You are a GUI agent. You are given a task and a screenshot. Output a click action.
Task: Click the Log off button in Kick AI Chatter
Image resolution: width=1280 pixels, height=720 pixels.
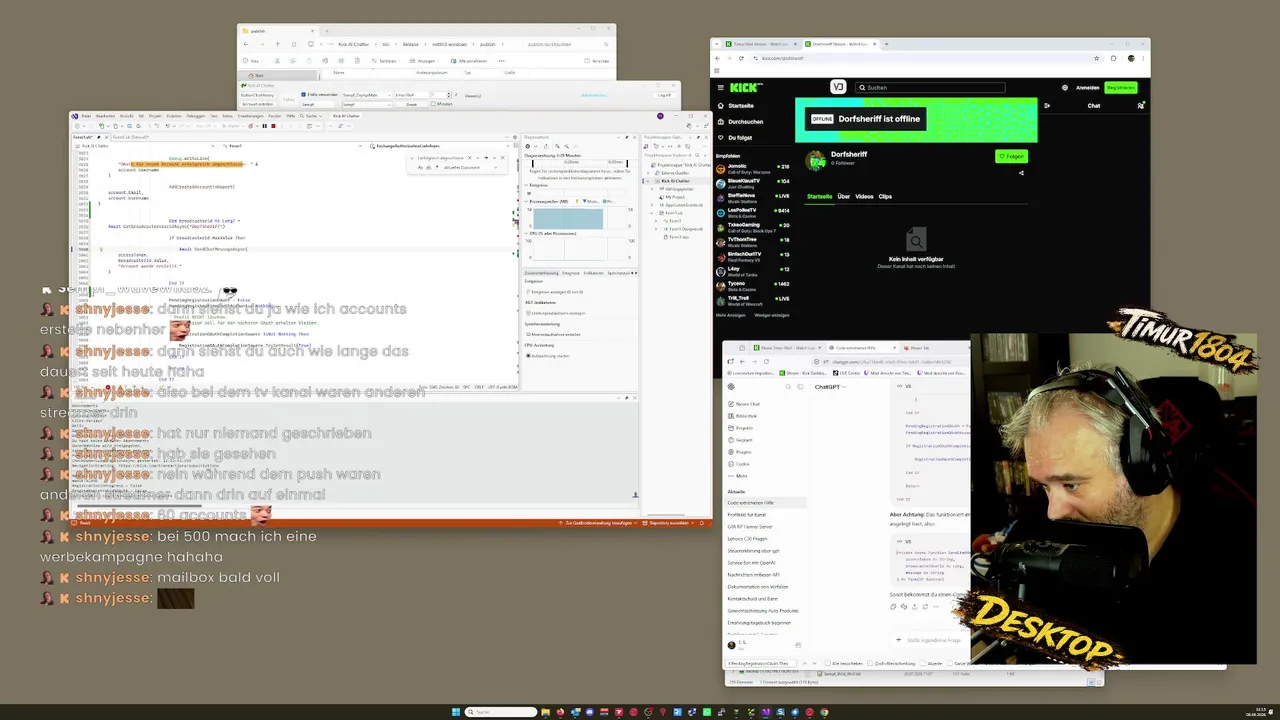(664, 95)
